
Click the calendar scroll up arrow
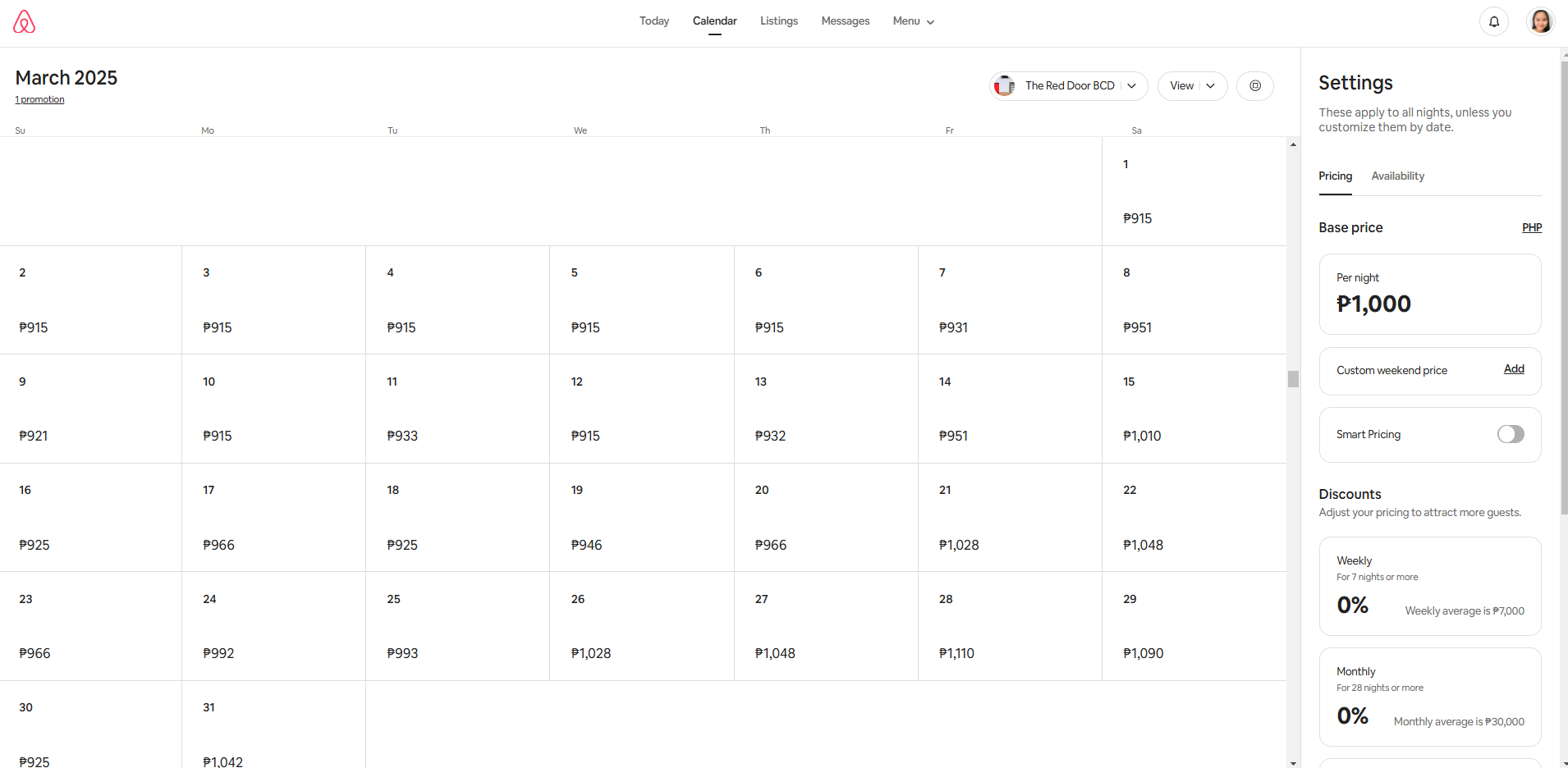click(x=1293, y=144)
